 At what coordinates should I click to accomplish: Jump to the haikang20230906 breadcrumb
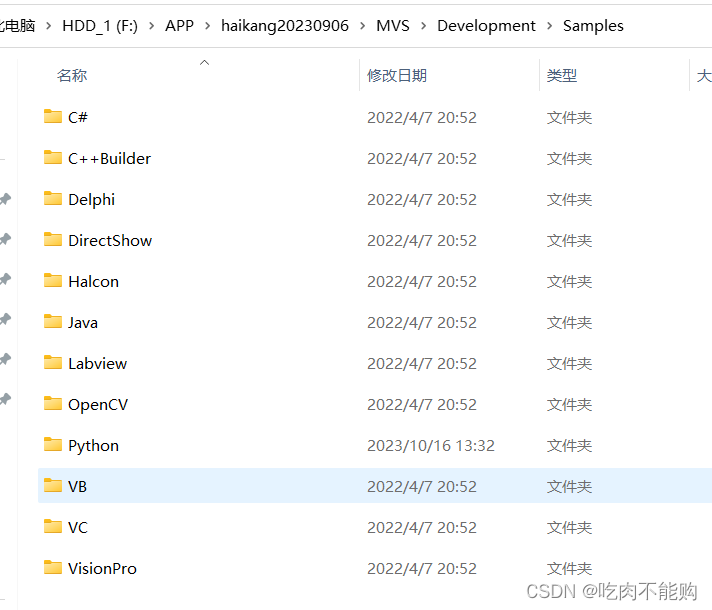285,26
